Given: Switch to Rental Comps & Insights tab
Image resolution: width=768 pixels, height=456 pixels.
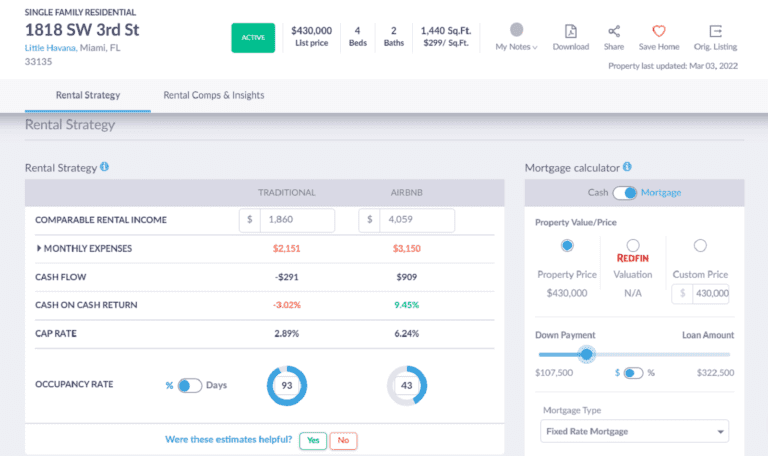Looking at the screenshot, I should point(214,95).
